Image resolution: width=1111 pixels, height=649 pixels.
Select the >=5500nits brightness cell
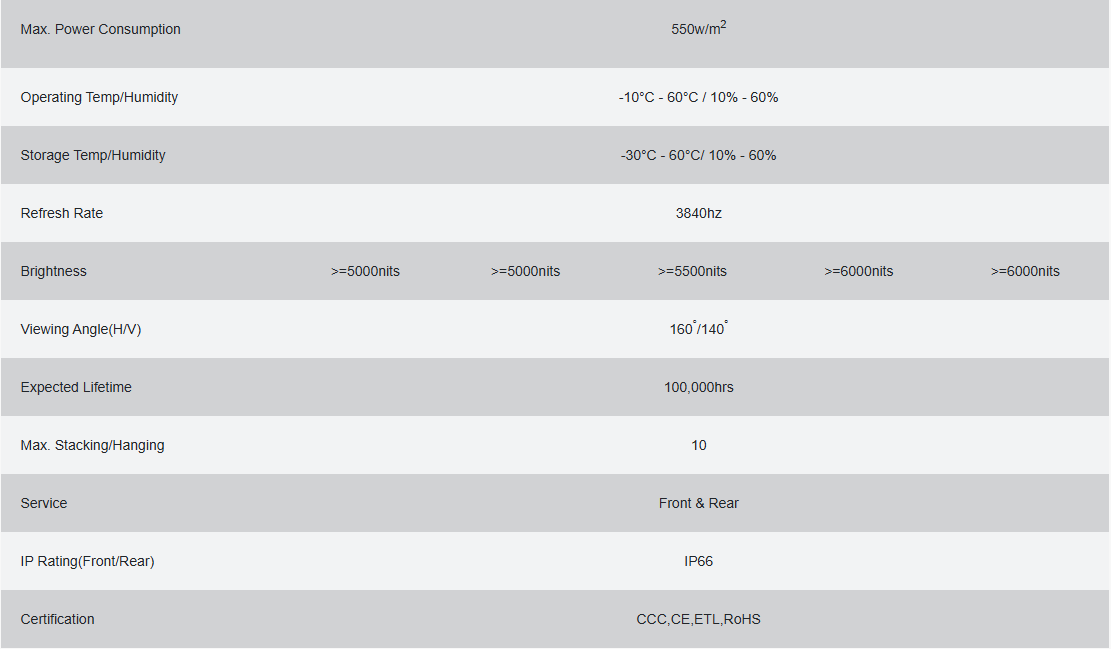692,271
